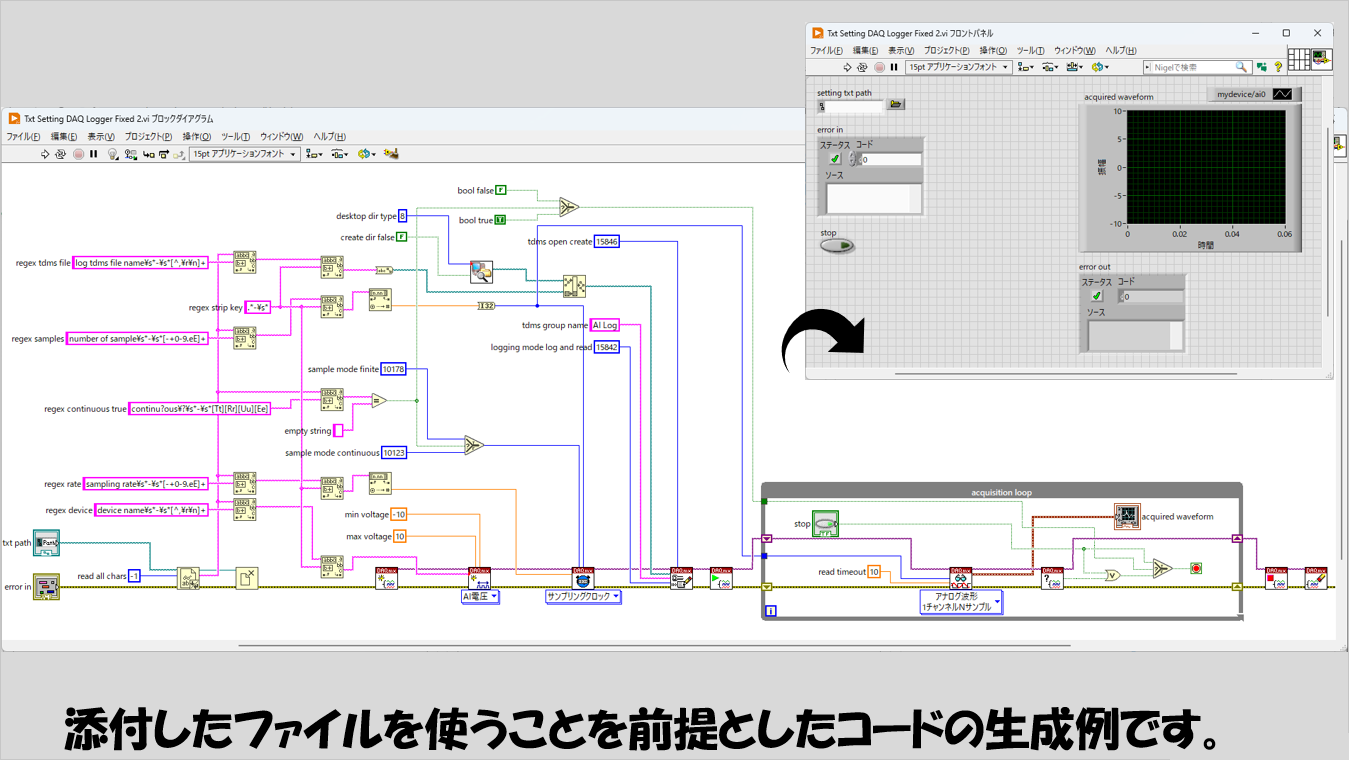Click the Close File node on diagram

(x=248, y=578)
